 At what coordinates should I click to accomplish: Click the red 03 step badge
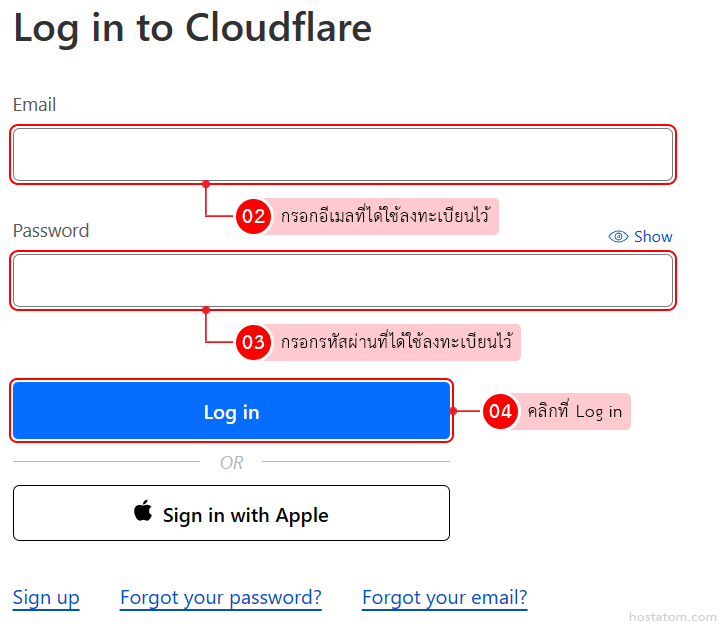click(254, 342)
